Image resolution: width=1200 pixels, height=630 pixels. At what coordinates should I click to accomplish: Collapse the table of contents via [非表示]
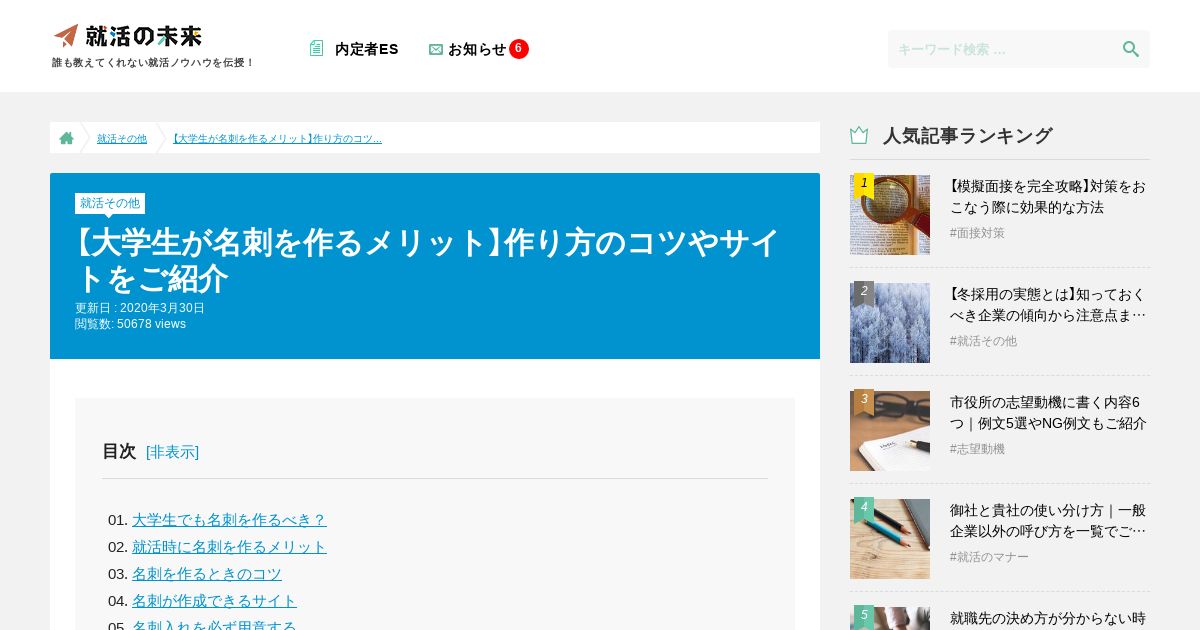coord(172,452)
